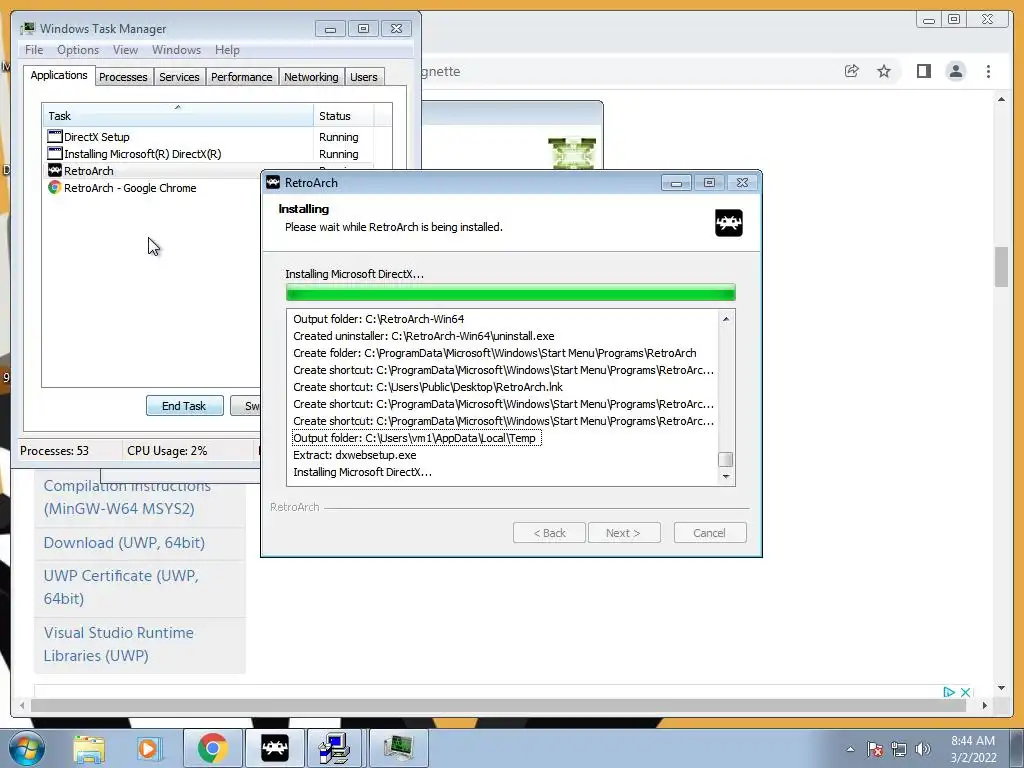Click the network tray icon

click(899, 749)
